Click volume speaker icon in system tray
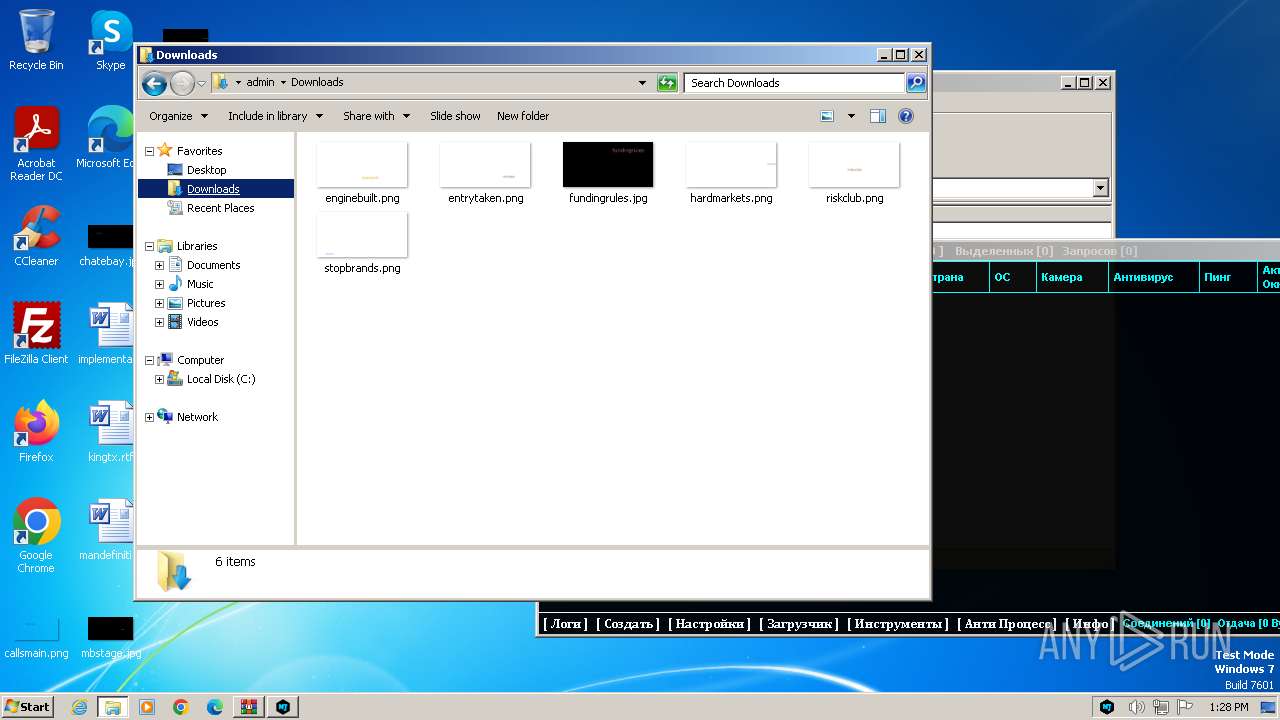This screenshot has height=720, width=1280. [1136, 707]
